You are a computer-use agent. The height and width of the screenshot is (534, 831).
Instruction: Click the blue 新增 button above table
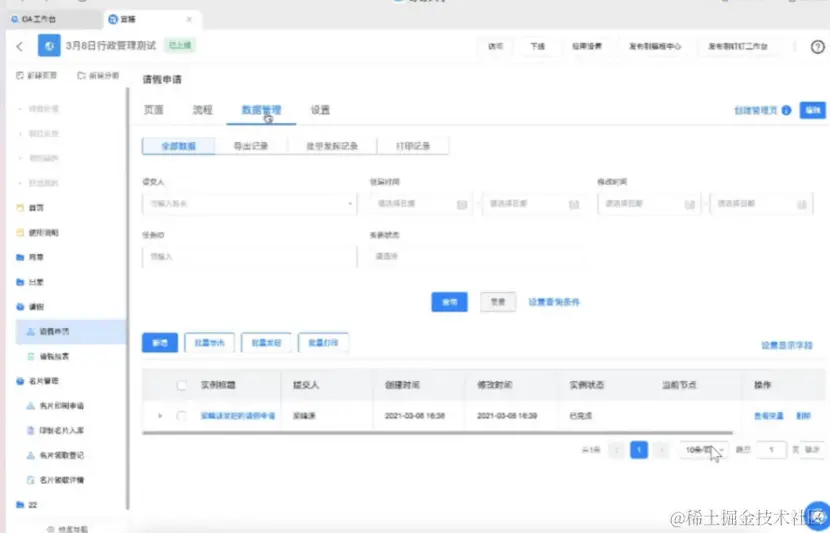point(160,343)
